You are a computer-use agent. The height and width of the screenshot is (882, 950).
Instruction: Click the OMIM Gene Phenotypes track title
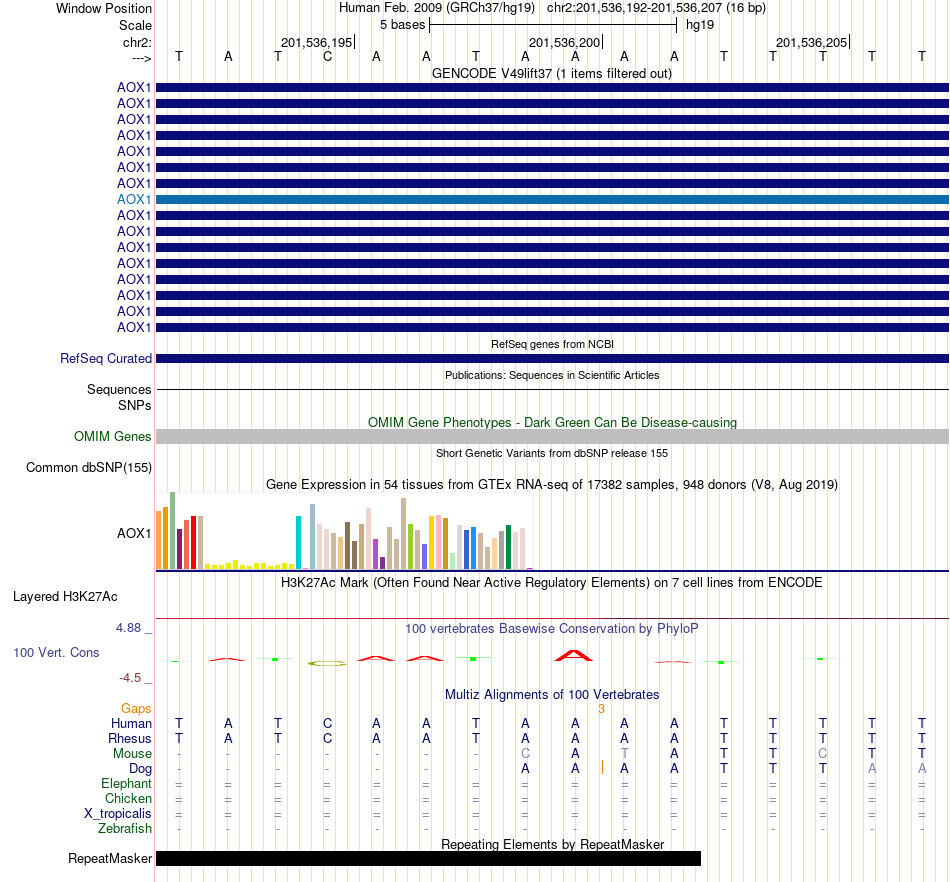pos(552,422)
